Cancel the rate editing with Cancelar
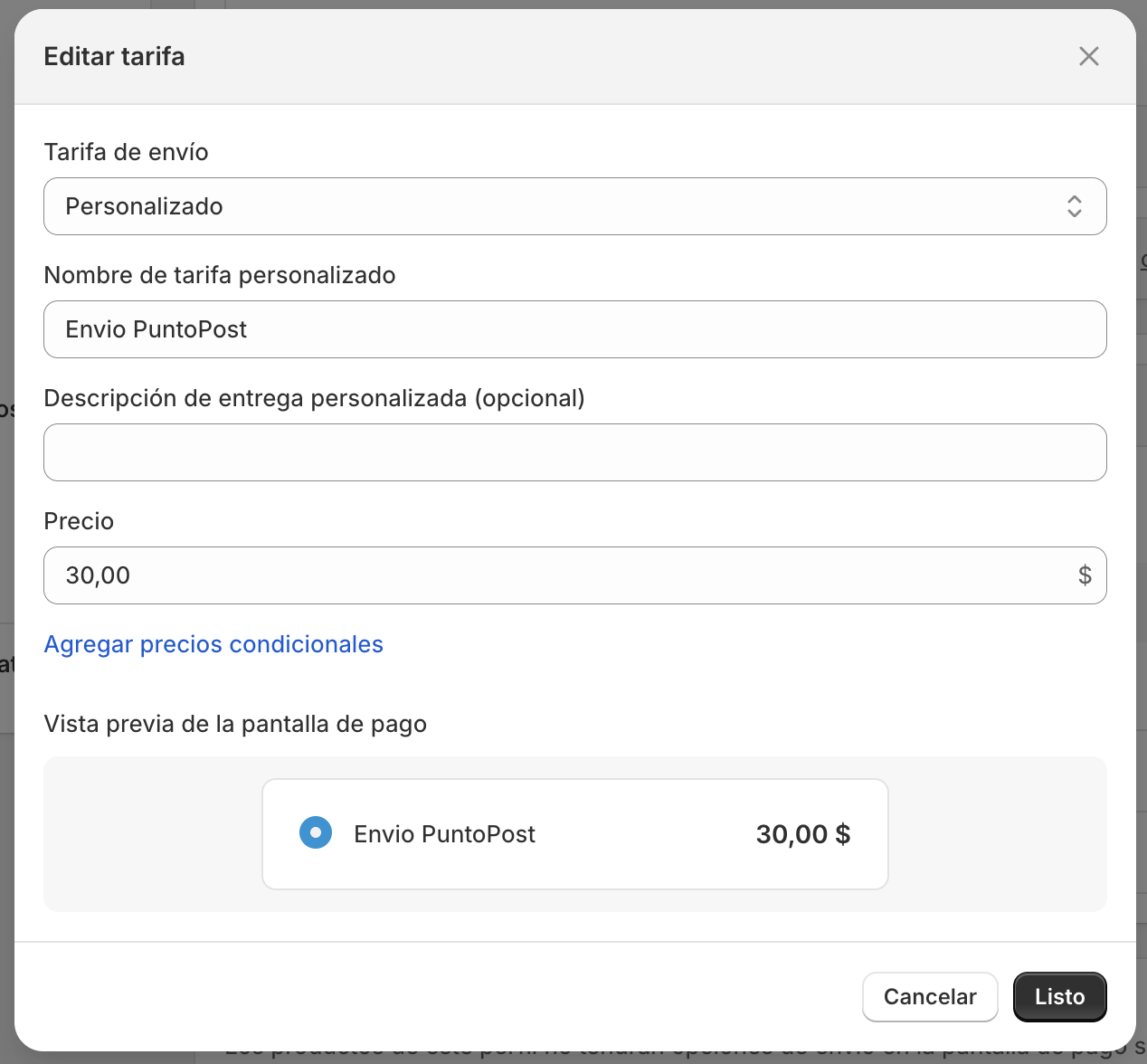The width and height of the screenshot is (1147, 1064). click(x=930, y=996)
